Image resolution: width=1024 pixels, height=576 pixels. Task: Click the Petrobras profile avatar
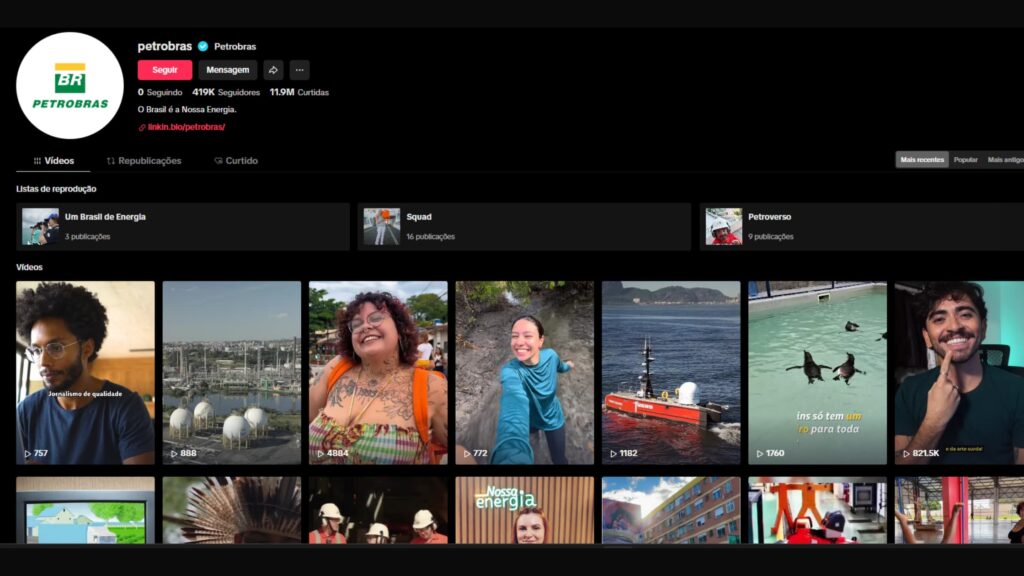(70, 86)
